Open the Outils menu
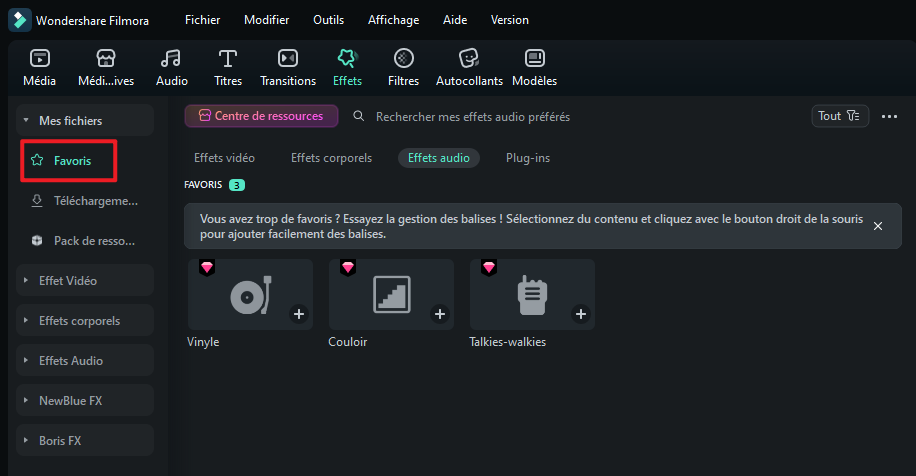916x476 pixels. (328, 20)
